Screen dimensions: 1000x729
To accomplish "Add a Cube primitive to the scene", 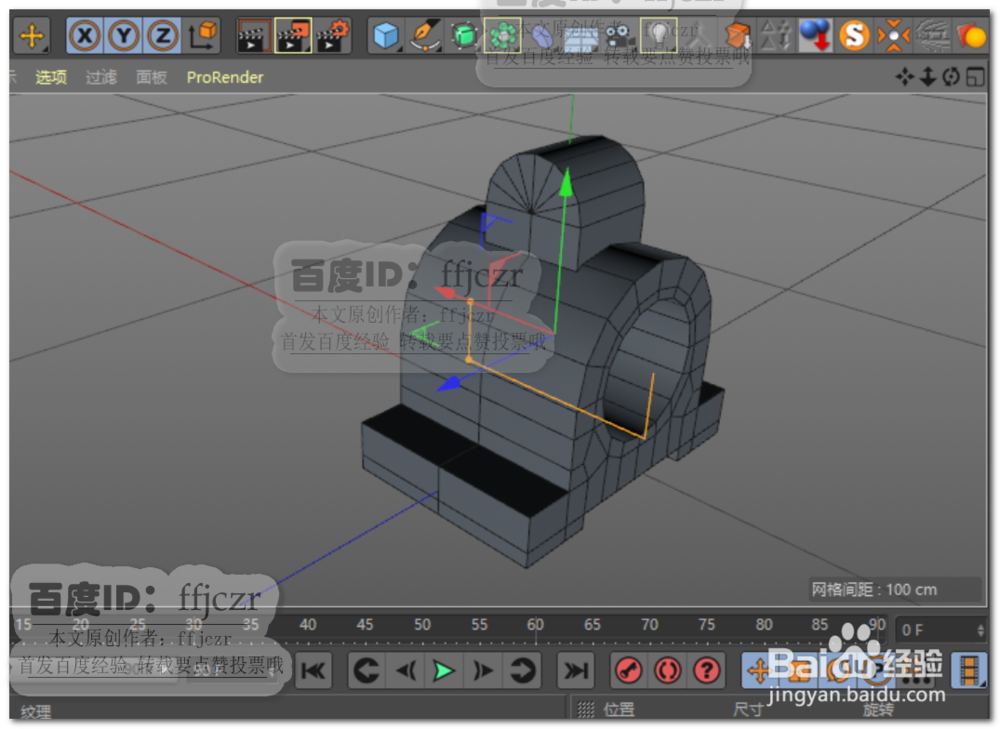I will click(384, 36).
